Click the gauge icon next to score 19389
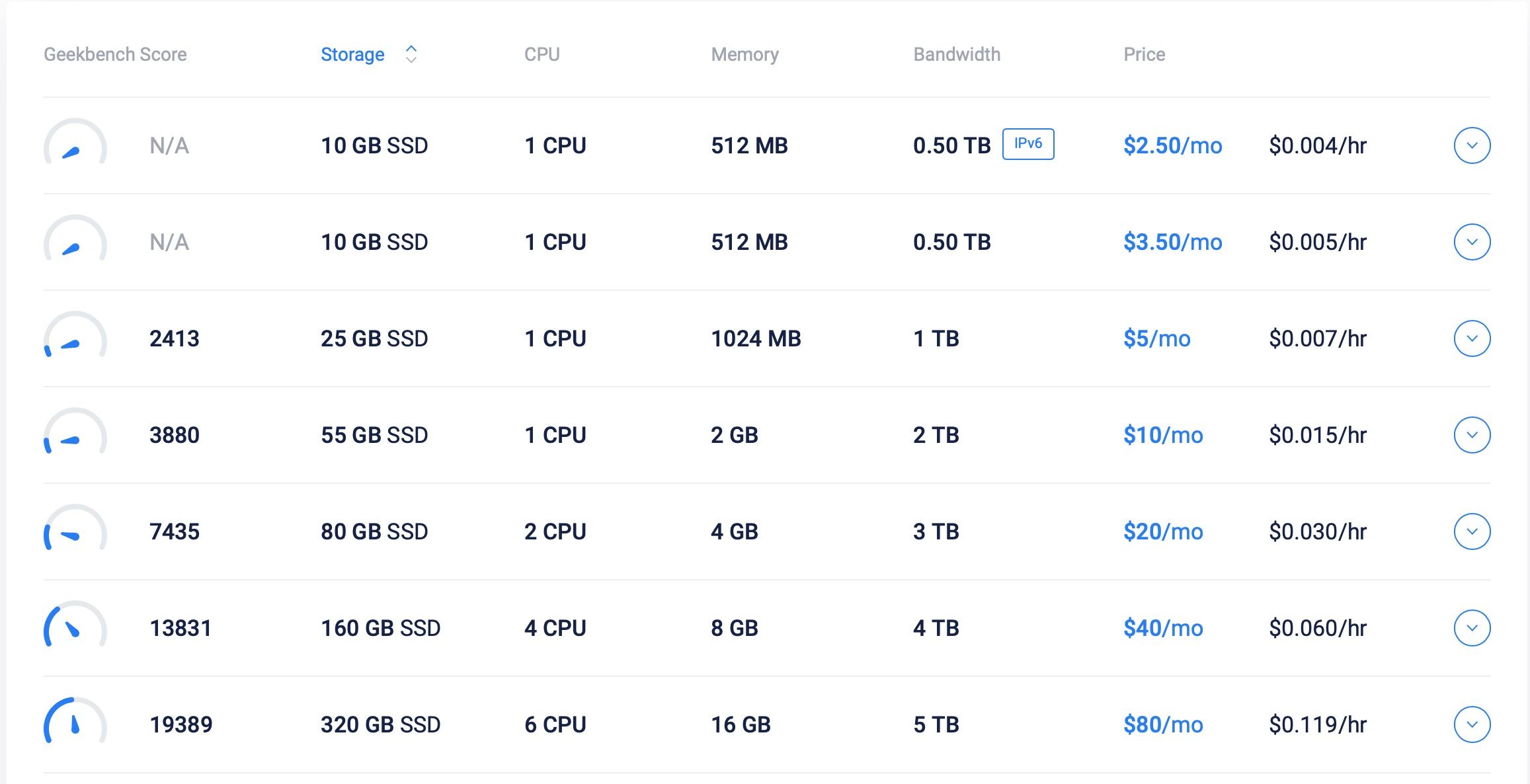This screenshot has height=784, width=1530. pos(75,721)
